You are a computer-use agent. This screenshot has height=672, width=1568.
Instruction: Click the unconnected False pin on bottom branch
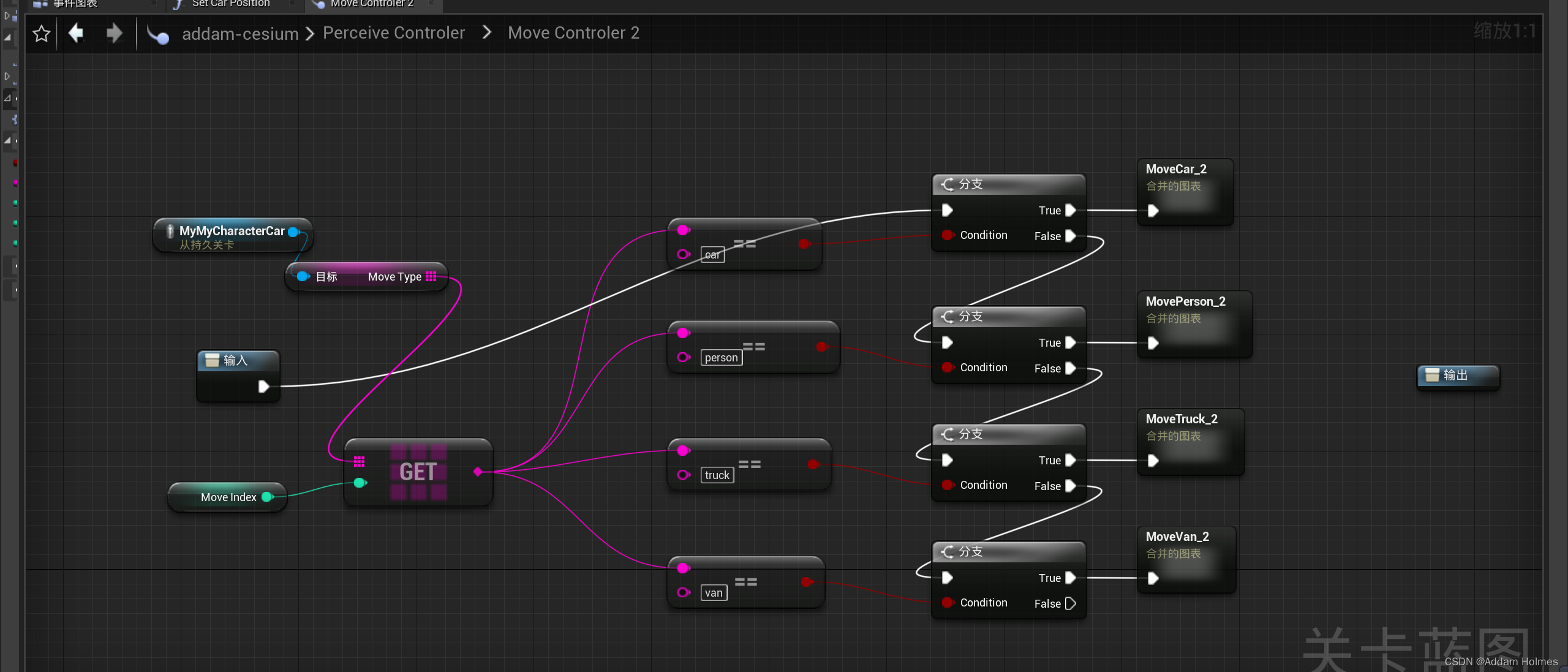1071,603
